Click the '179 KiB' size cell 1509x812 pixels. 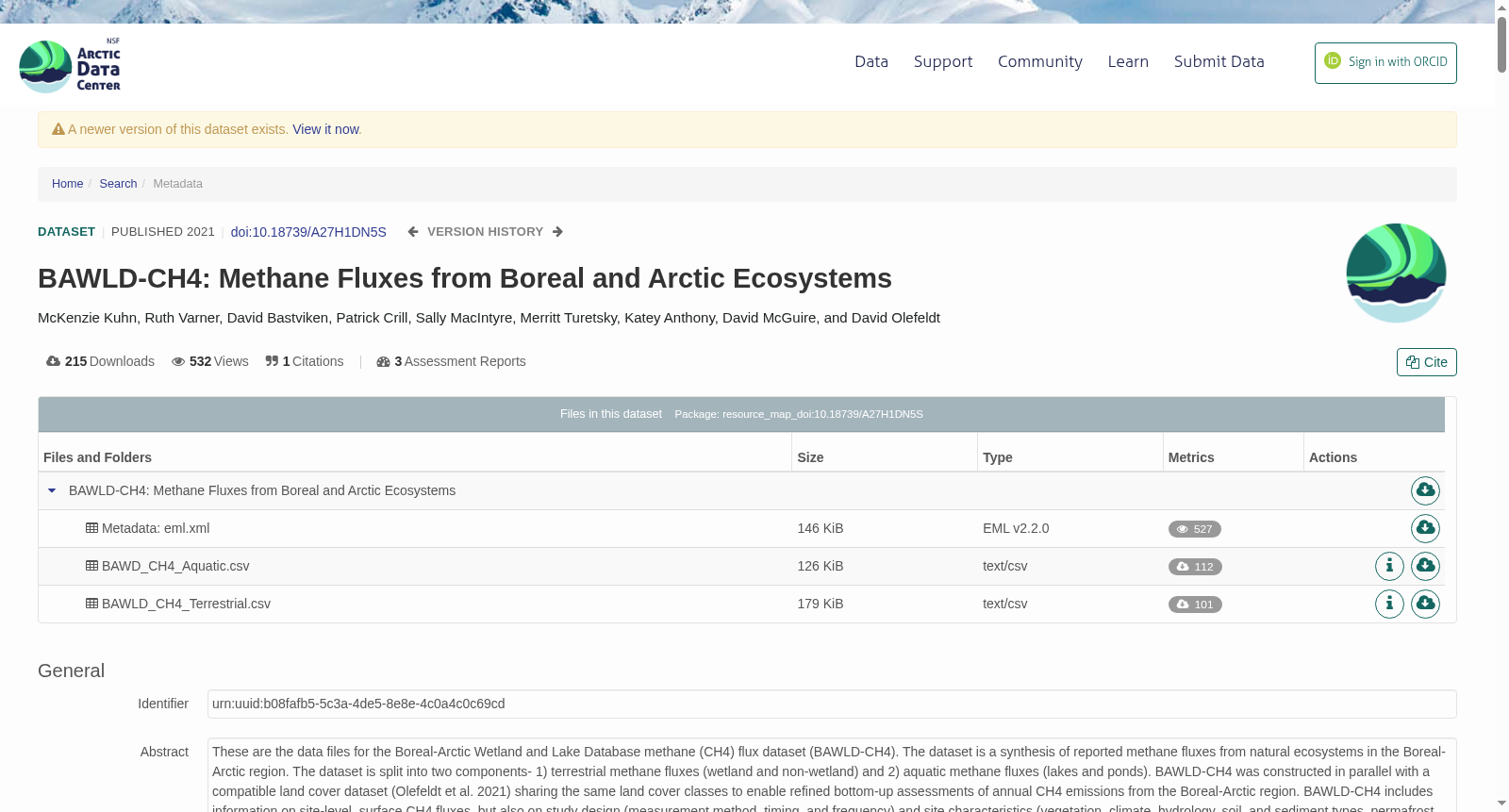pos(821,604)
